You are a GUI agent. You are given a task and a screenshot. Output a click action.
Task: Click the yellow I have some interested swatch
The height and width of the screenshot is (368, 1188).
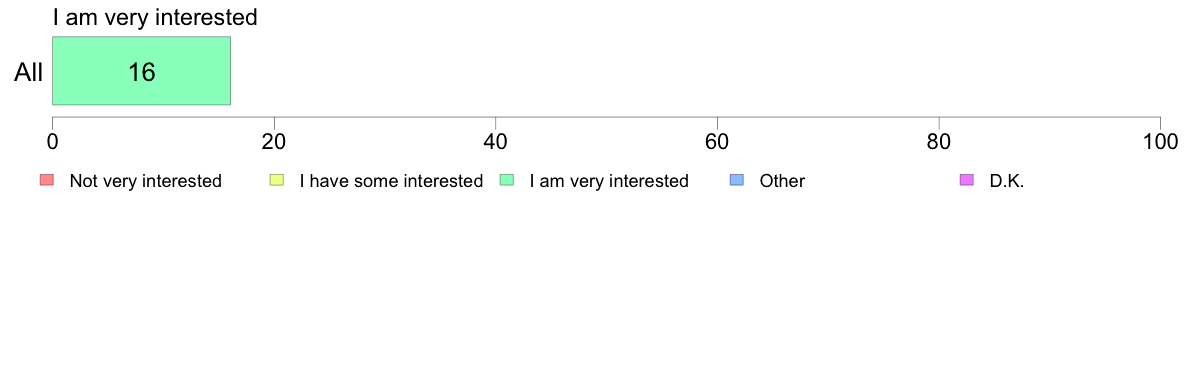tap(277, 180)
